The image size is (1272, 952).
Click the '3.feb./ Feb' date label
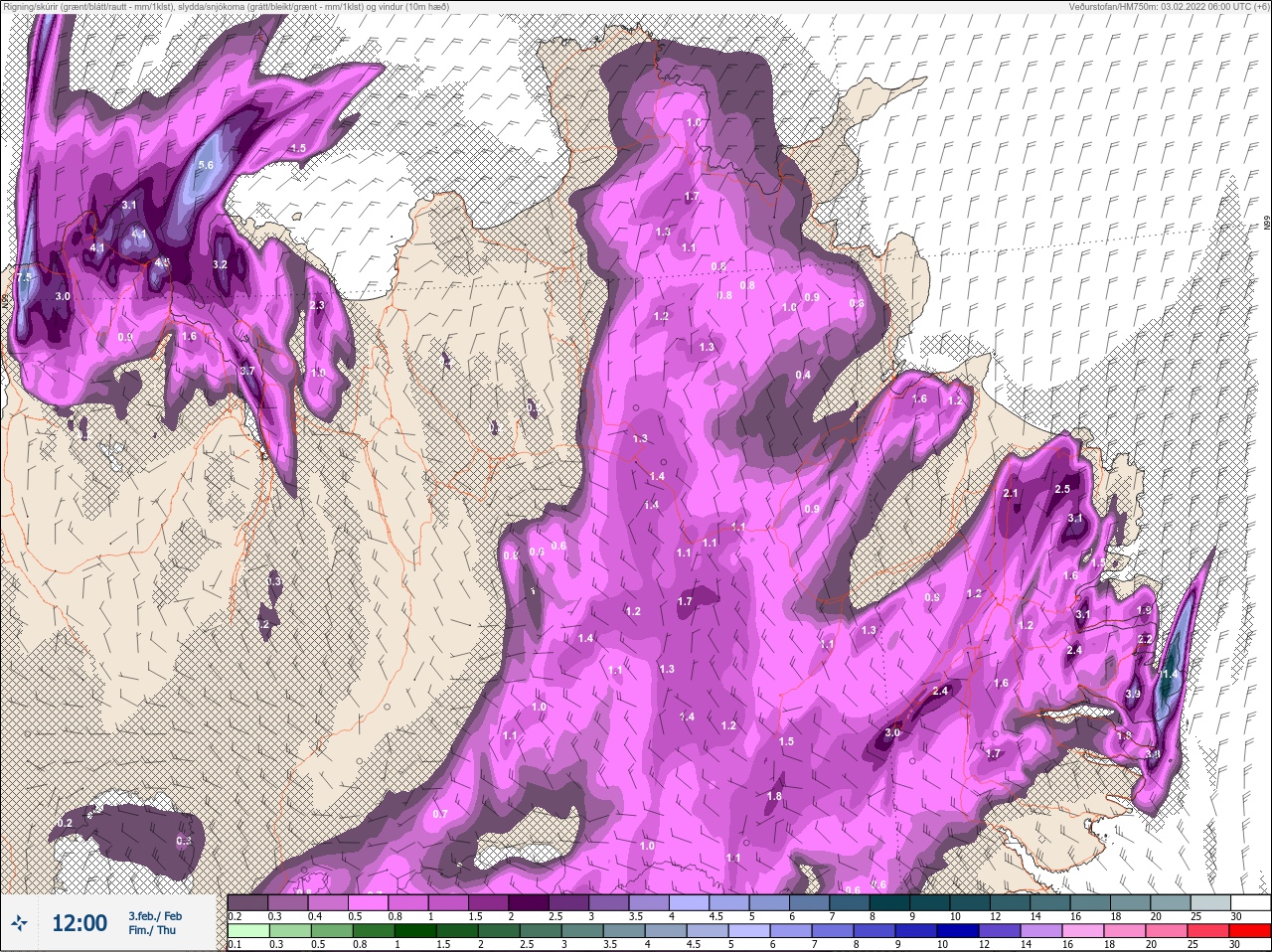pos(155,916)
